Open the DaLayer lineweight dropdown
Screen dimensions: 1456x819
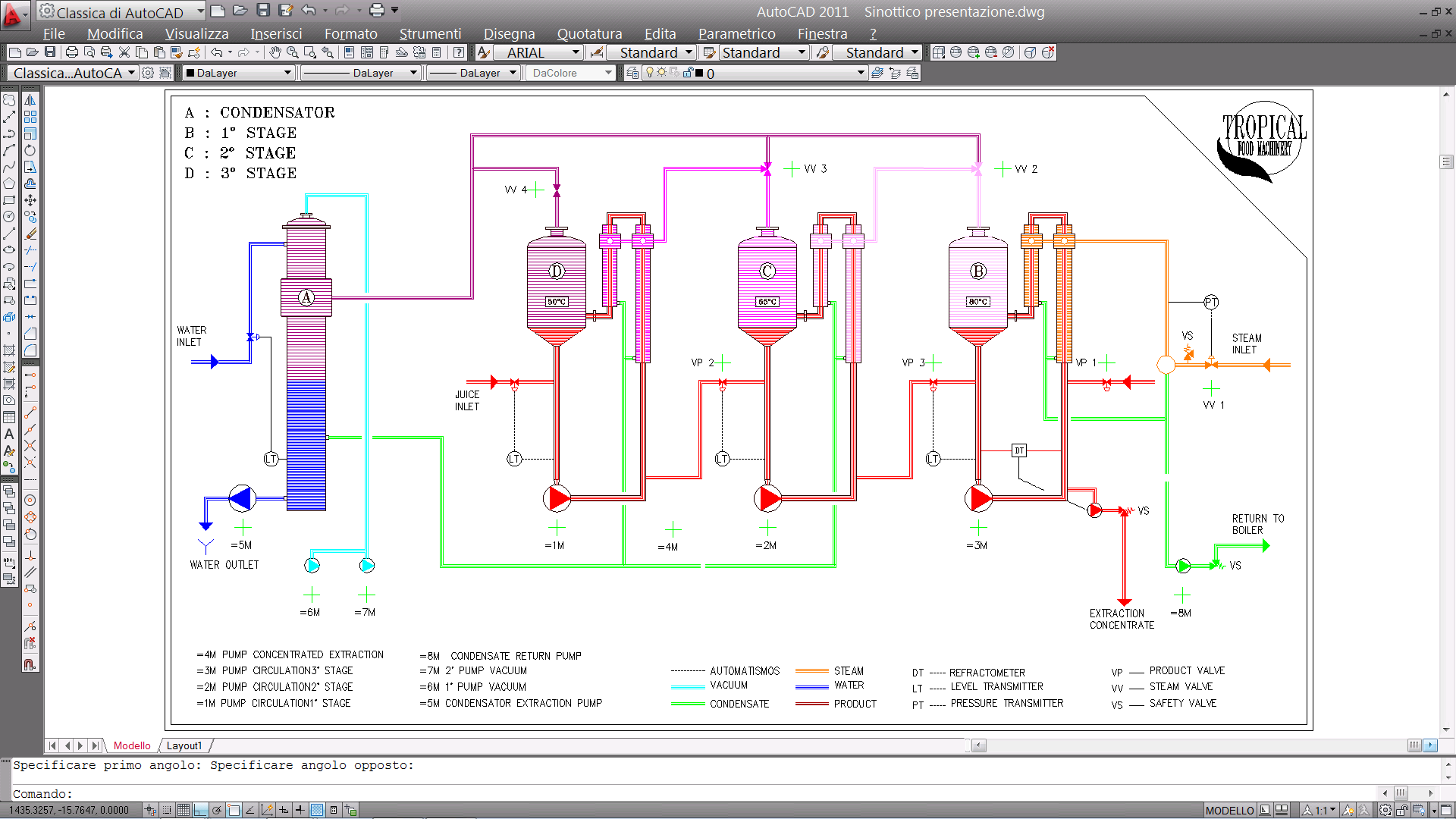coord(472,73)
